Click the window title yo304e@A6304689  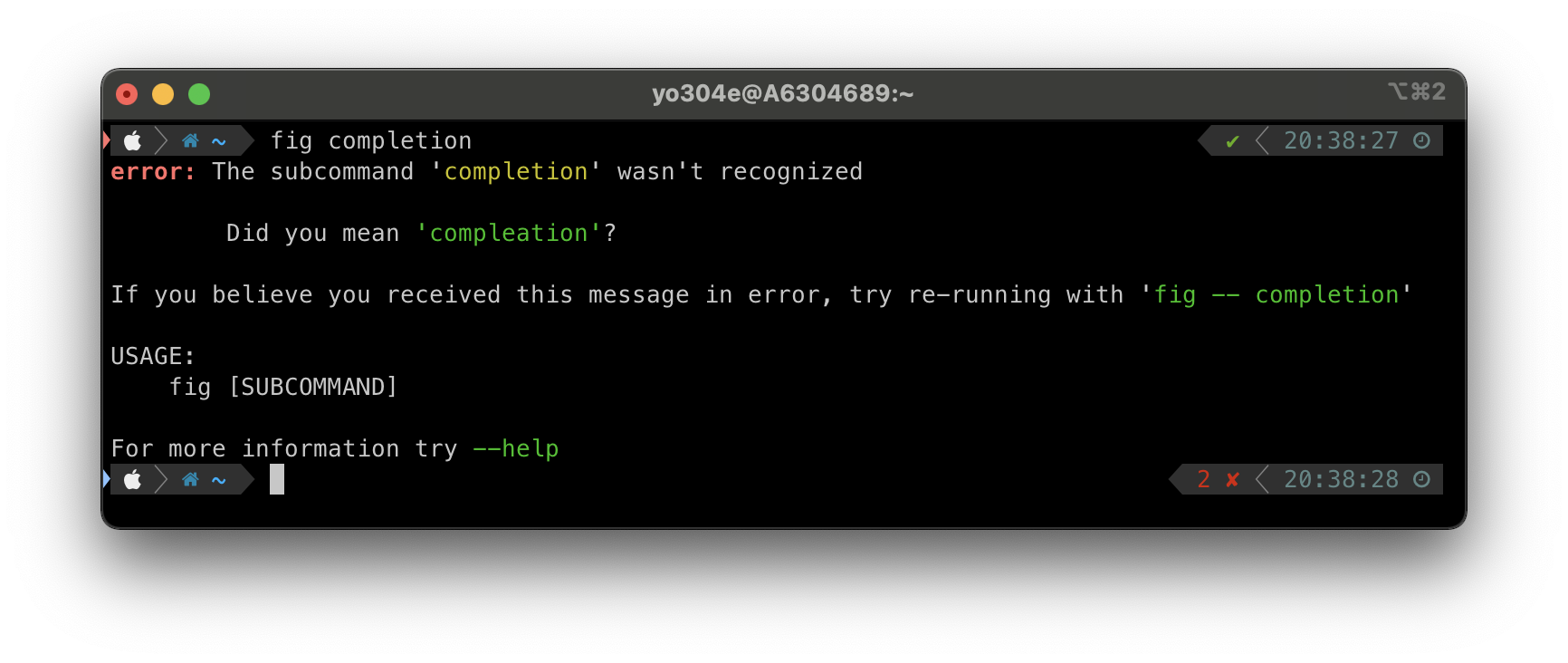pos(782,92)
